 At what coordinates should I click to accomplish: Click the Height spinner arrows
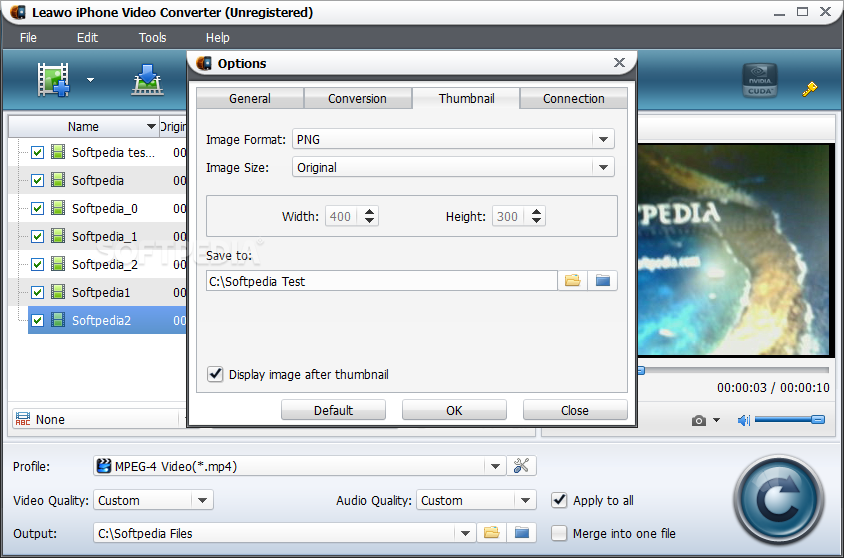[x=536, y=216]
